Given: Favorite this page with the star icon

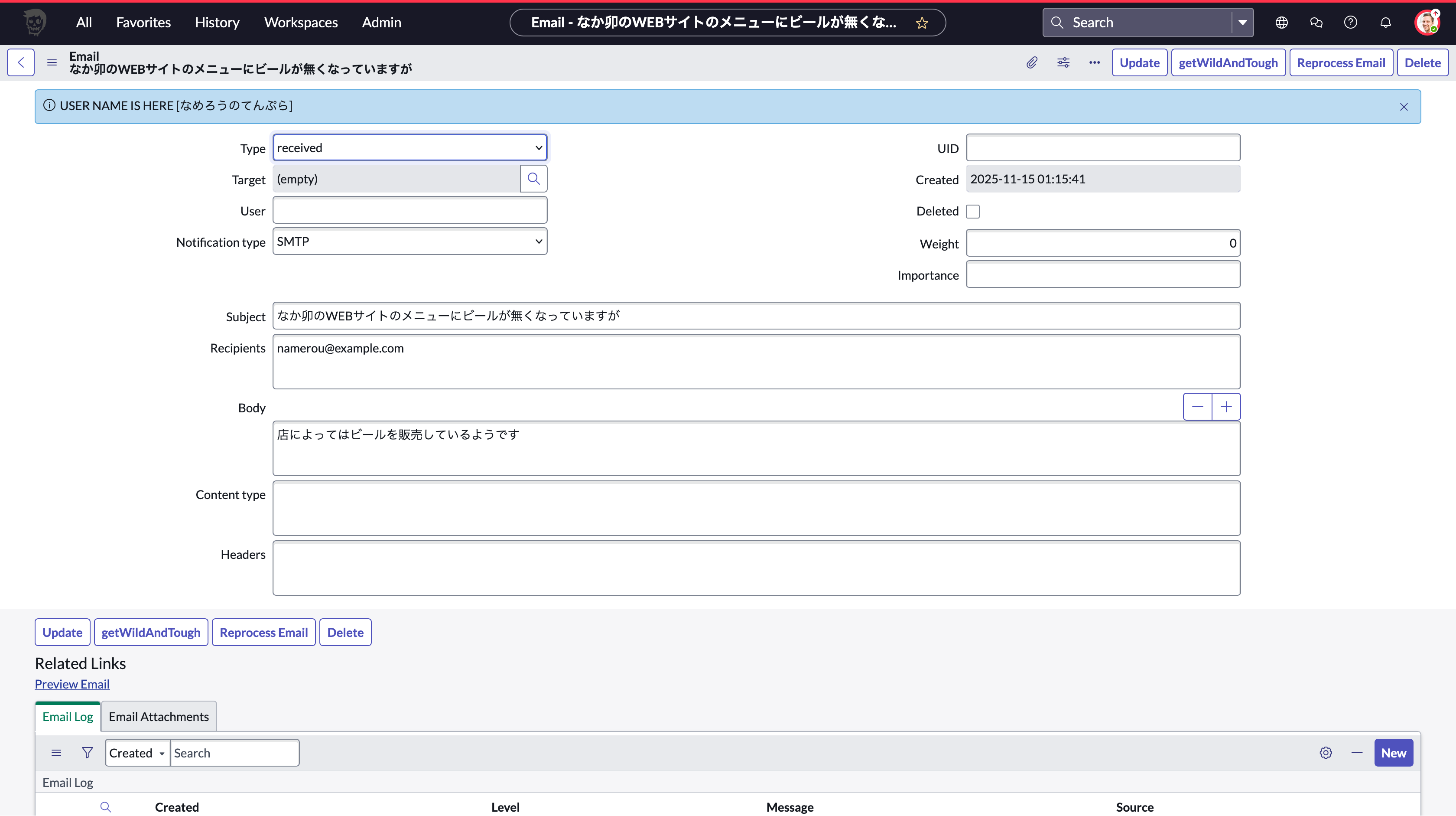Looking at the screenshot, I should click(x=922, y=23).
